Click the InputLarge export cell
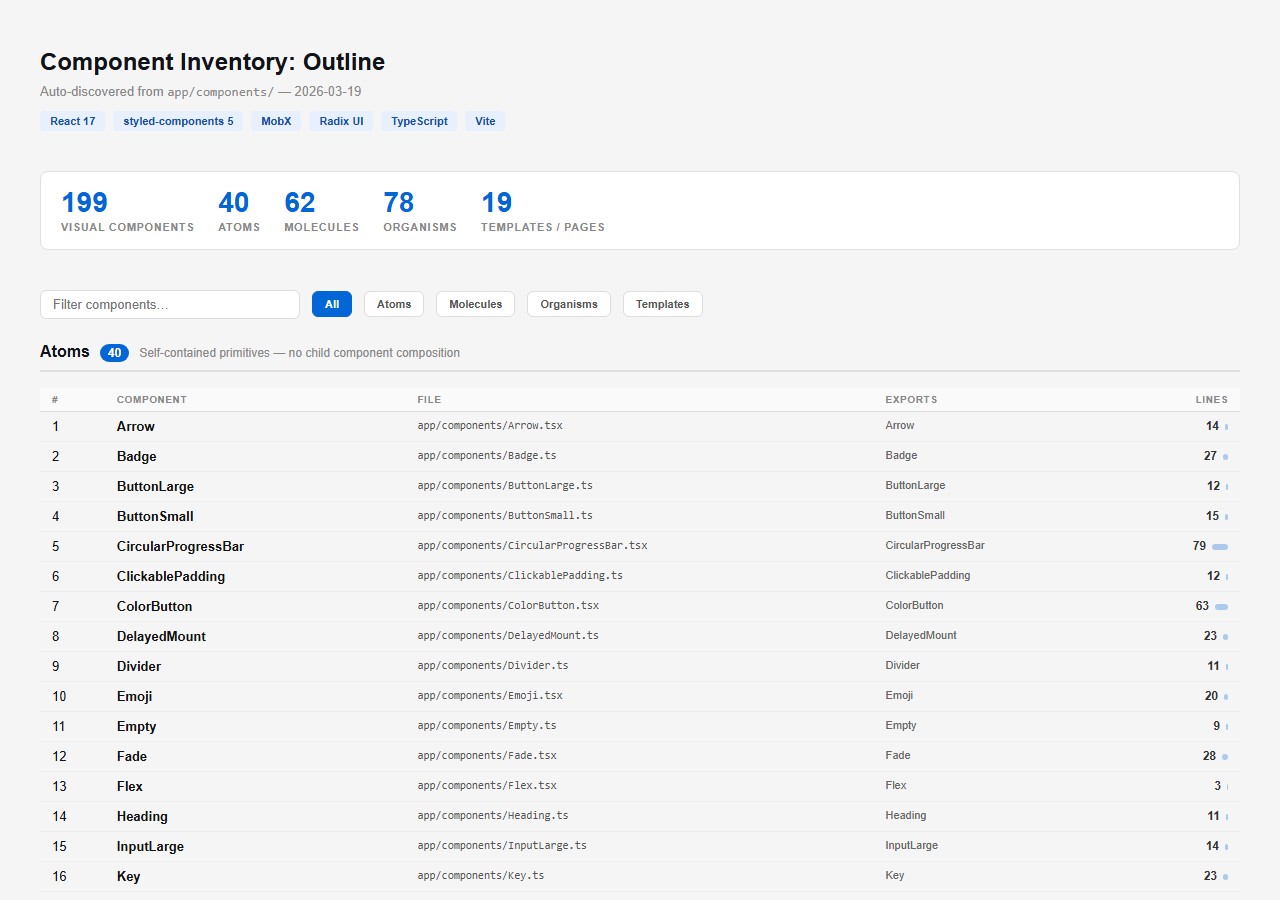Image resolution: width=1280 pixels, height=900 pixels. 912,846
